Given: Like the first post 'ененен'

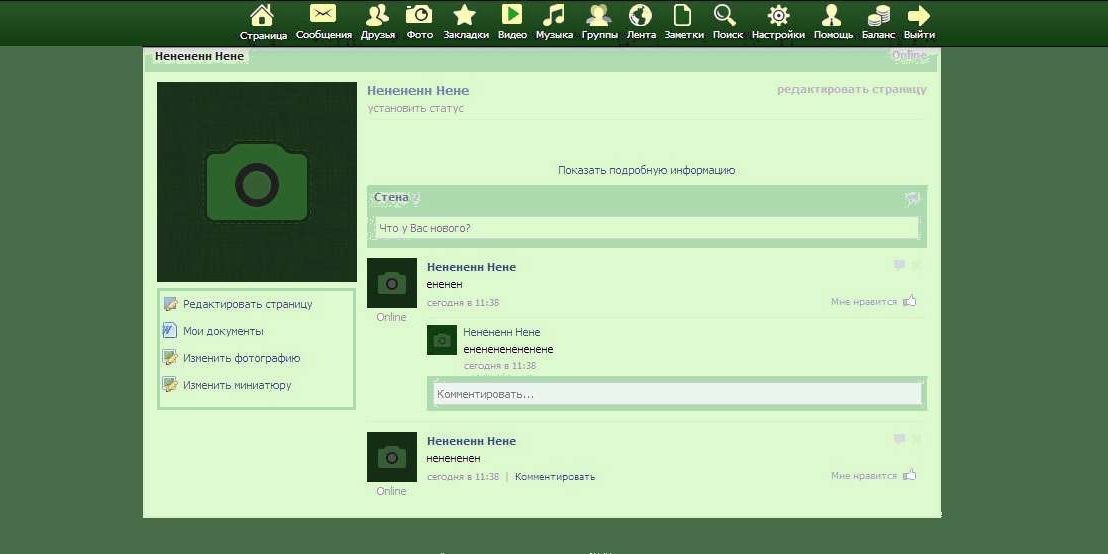Looking at the screenshot, I should [909, 301].
